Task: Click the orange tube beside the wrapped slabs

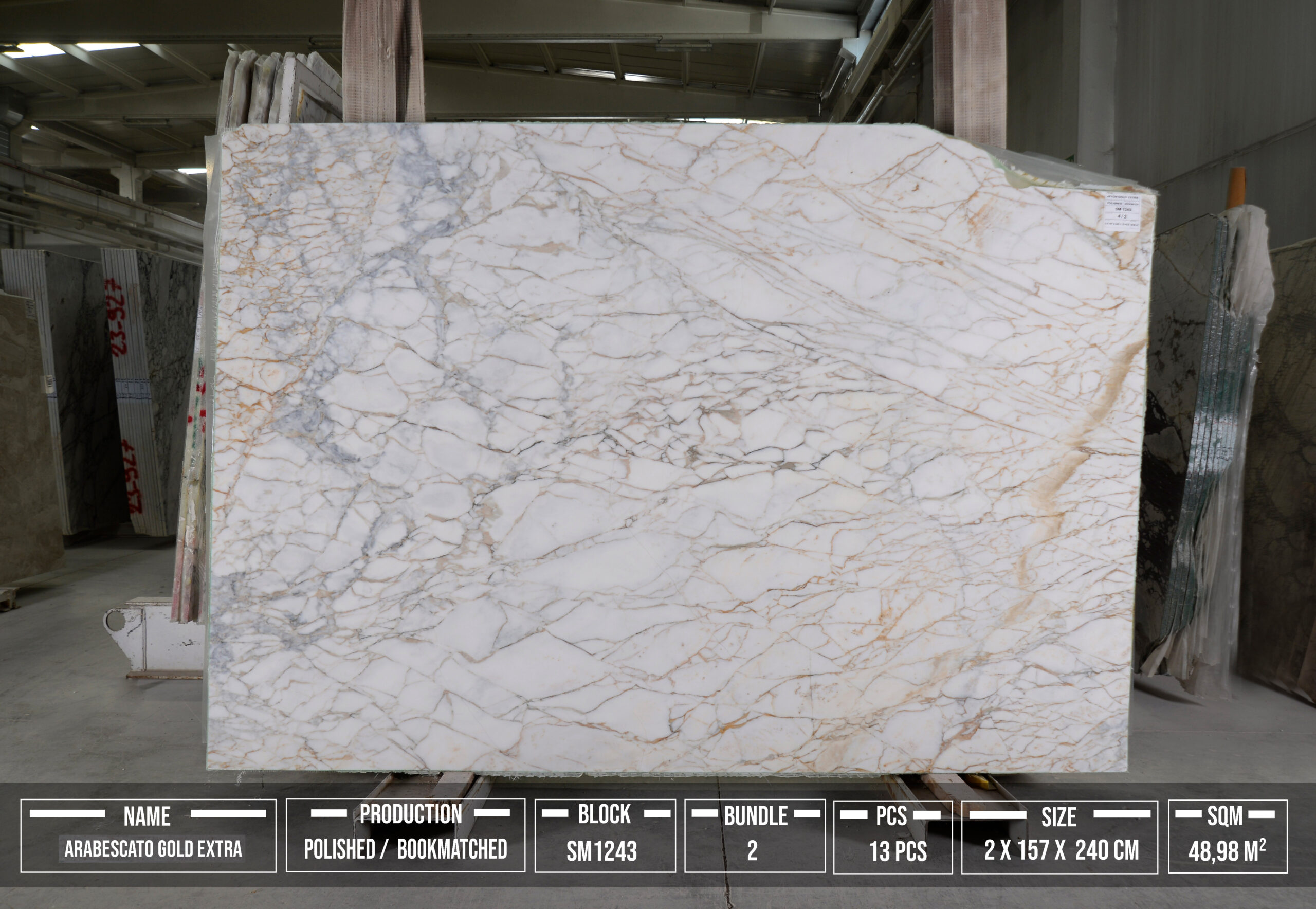Action: coord(1236,187)
